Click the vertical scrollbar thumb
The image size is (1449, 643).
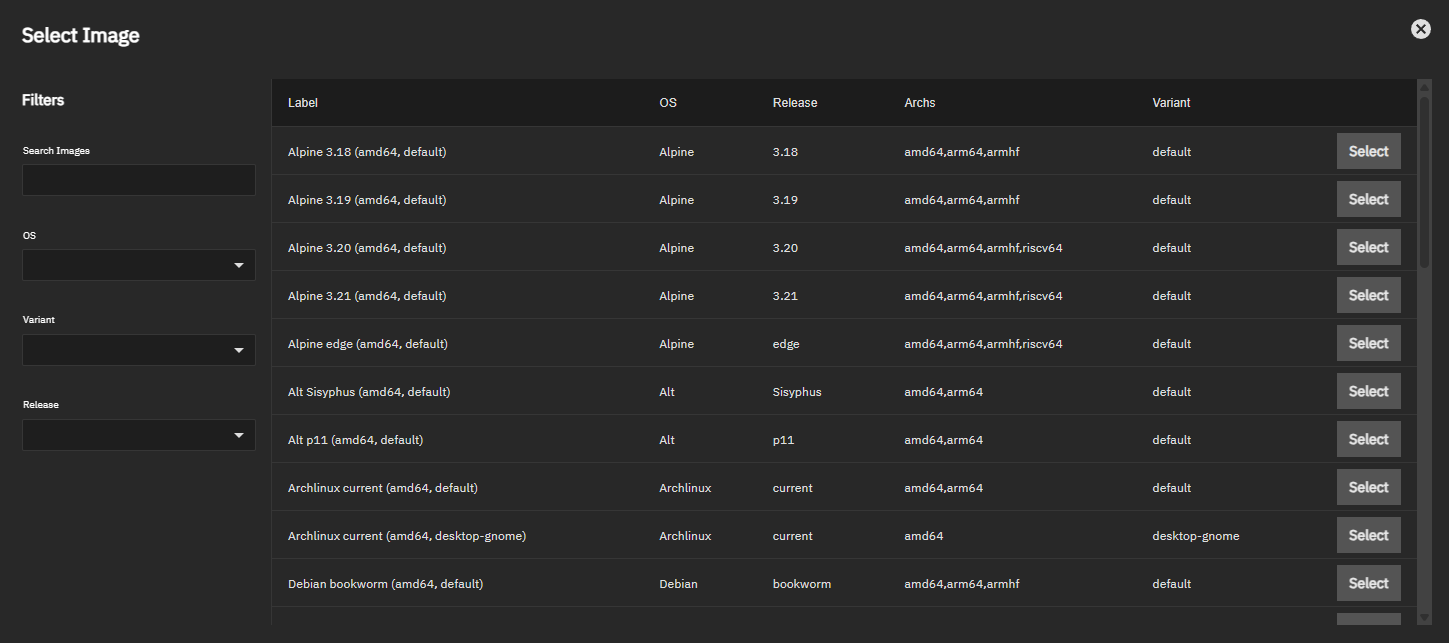(x=1424, y=182)
